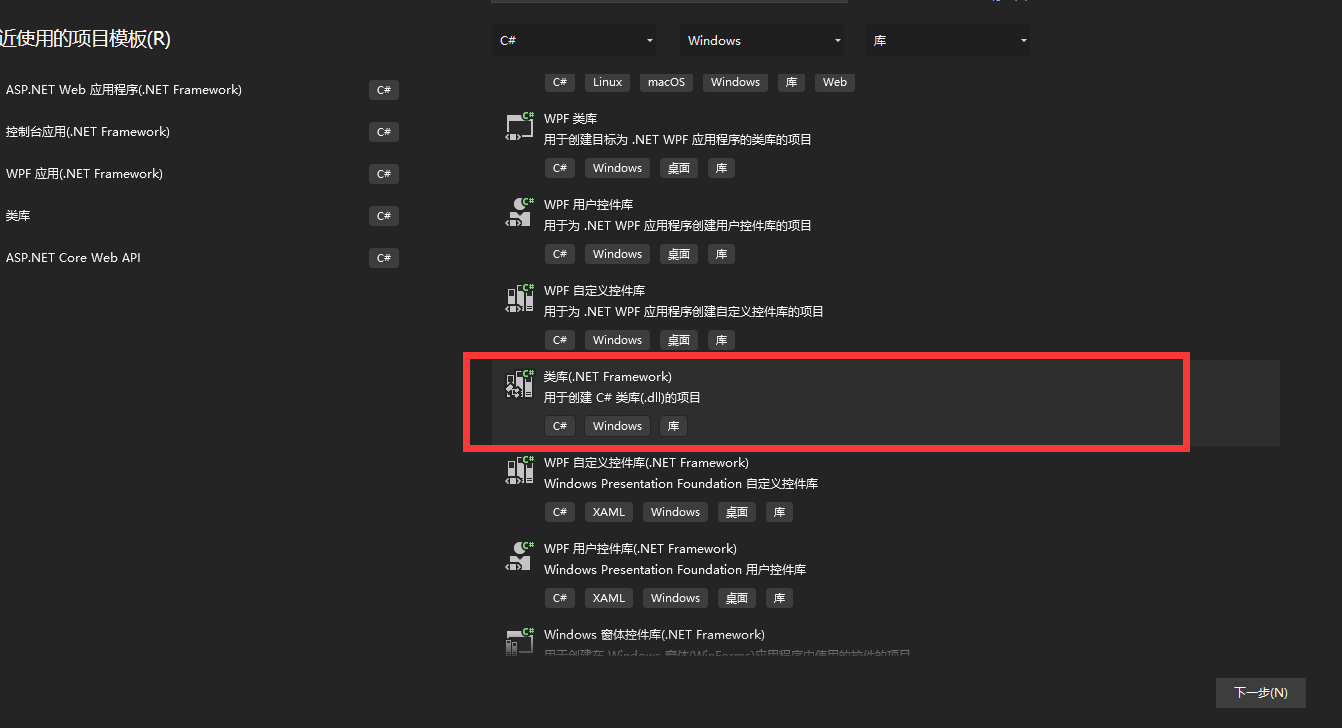The width and height of the screenshot is (1342, 728).
Task: Click the 桌面 tag under WPF 类库
Action: pos(679,168)
